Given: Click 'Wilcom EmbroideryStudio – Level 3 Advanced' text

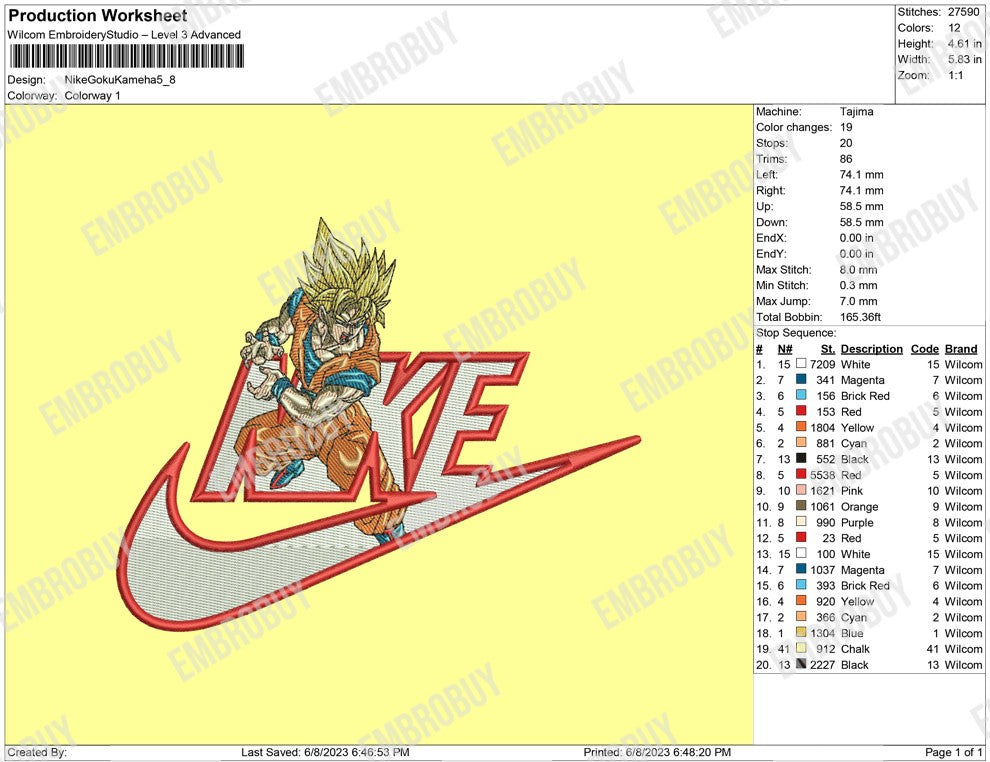Looking at the screenshot, I should point(124,35).
